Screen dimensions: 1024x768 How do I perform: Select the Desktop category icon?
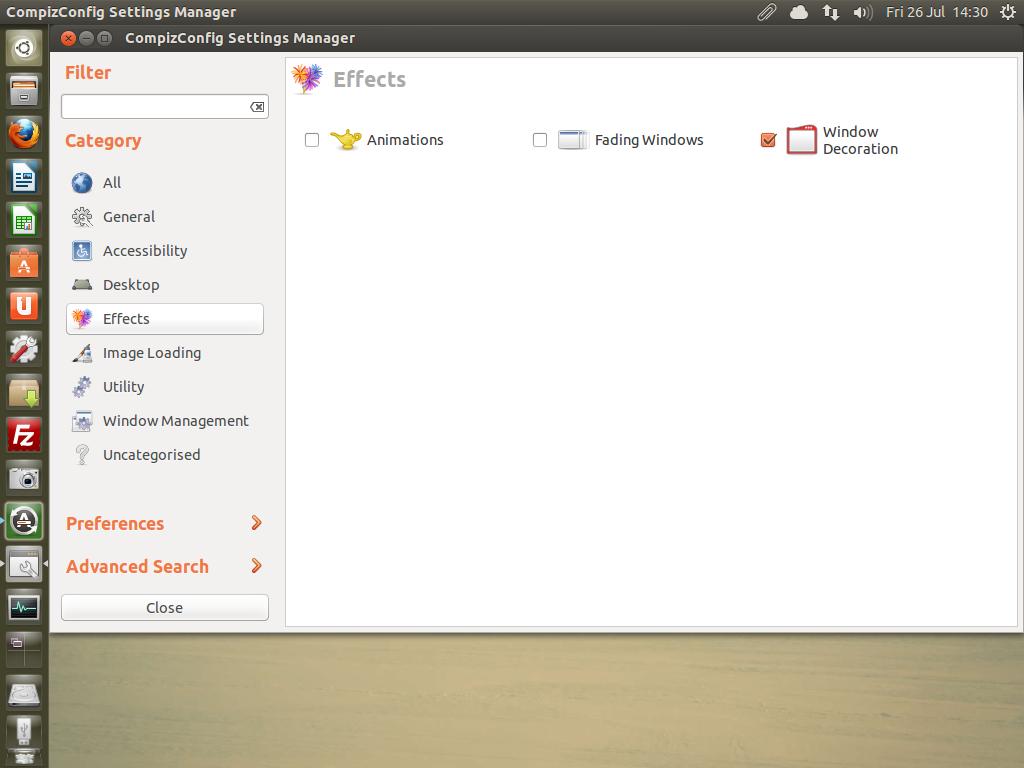point(82,285)
